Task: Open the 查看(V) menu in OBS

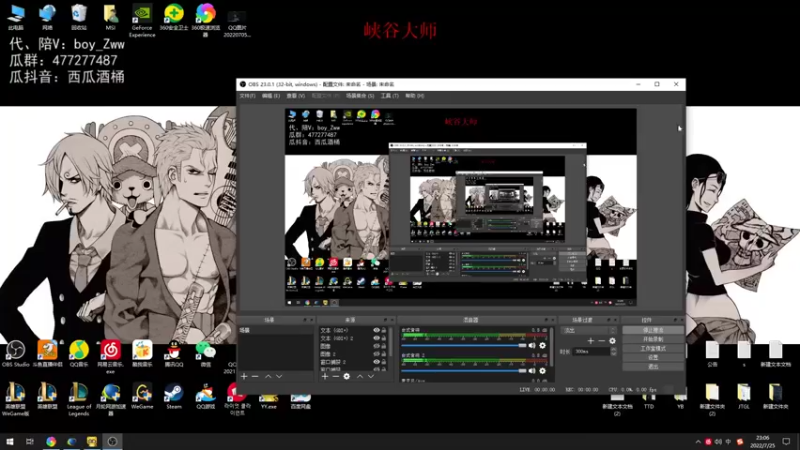Action: coord(295,96)
